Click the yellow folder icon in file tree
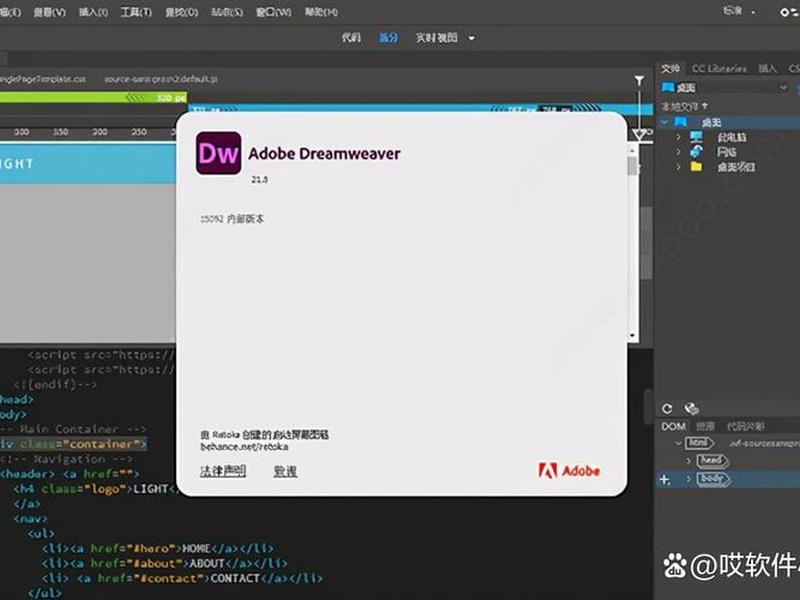This screenshot has width=800, height=600. pos(696,166)
